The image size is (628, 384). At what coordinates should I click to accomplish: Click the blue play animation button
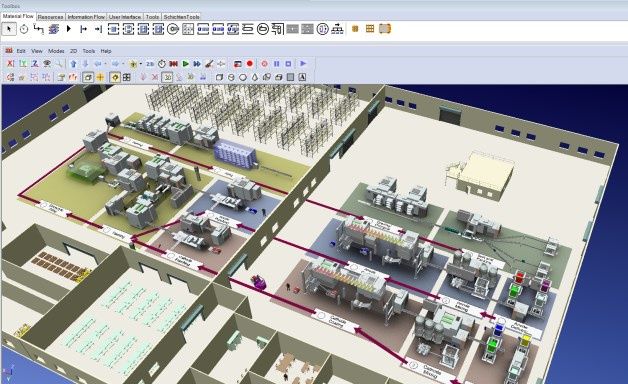303,64
